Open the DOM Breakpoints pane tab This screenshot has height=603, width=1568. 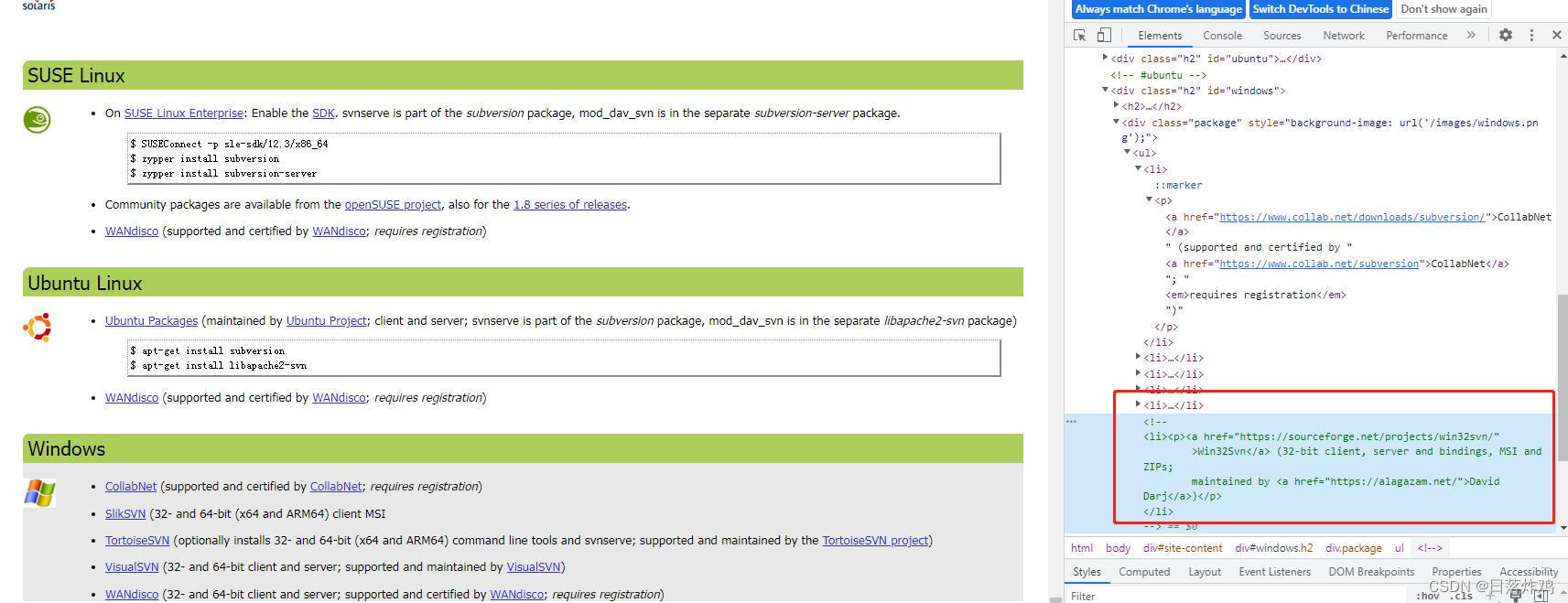[1371, 572]
